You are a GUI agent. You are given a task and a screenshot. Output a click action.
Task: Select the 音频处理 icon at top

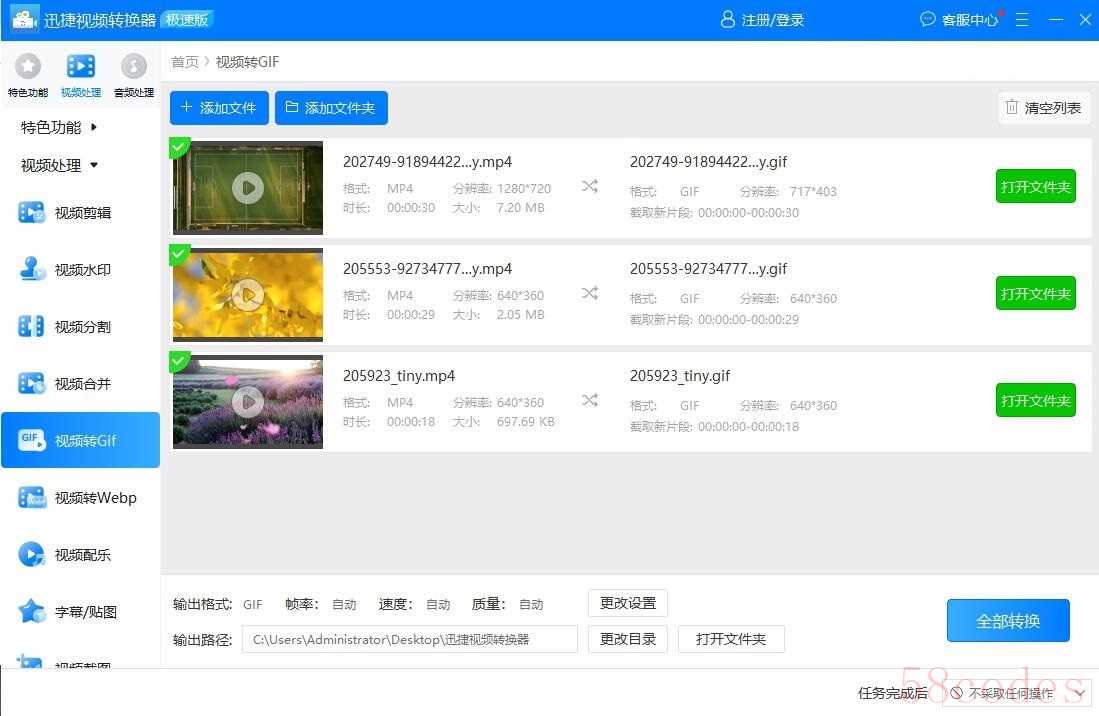(x=133, y=67)
